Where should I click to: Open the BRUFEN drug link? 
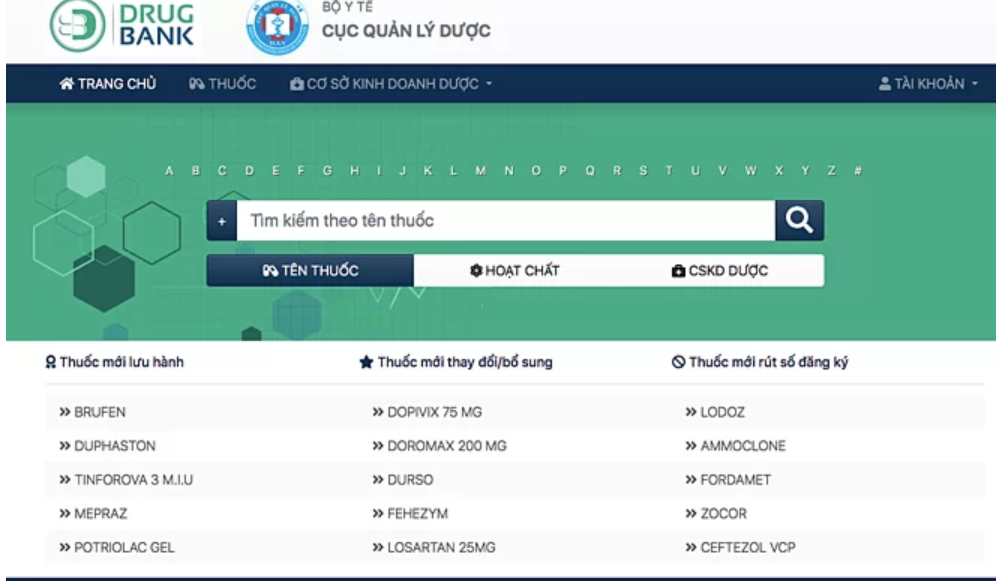point(98,412)
